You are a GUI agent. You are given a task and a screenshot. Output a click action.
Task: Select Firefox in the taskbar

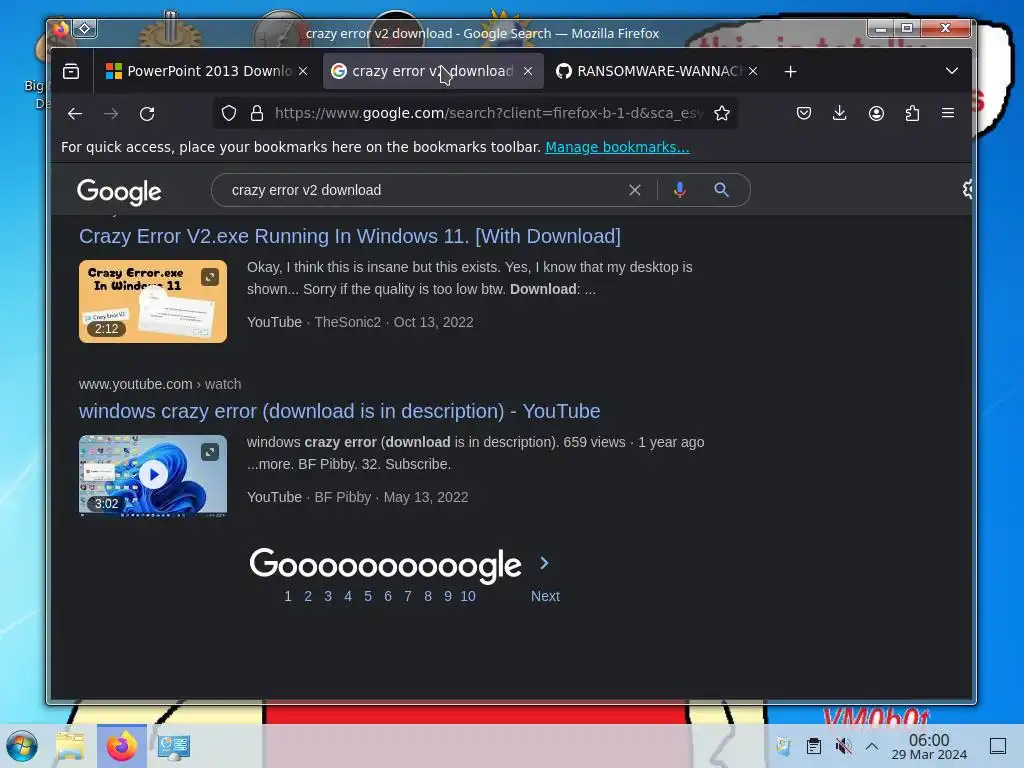point(121,746)
